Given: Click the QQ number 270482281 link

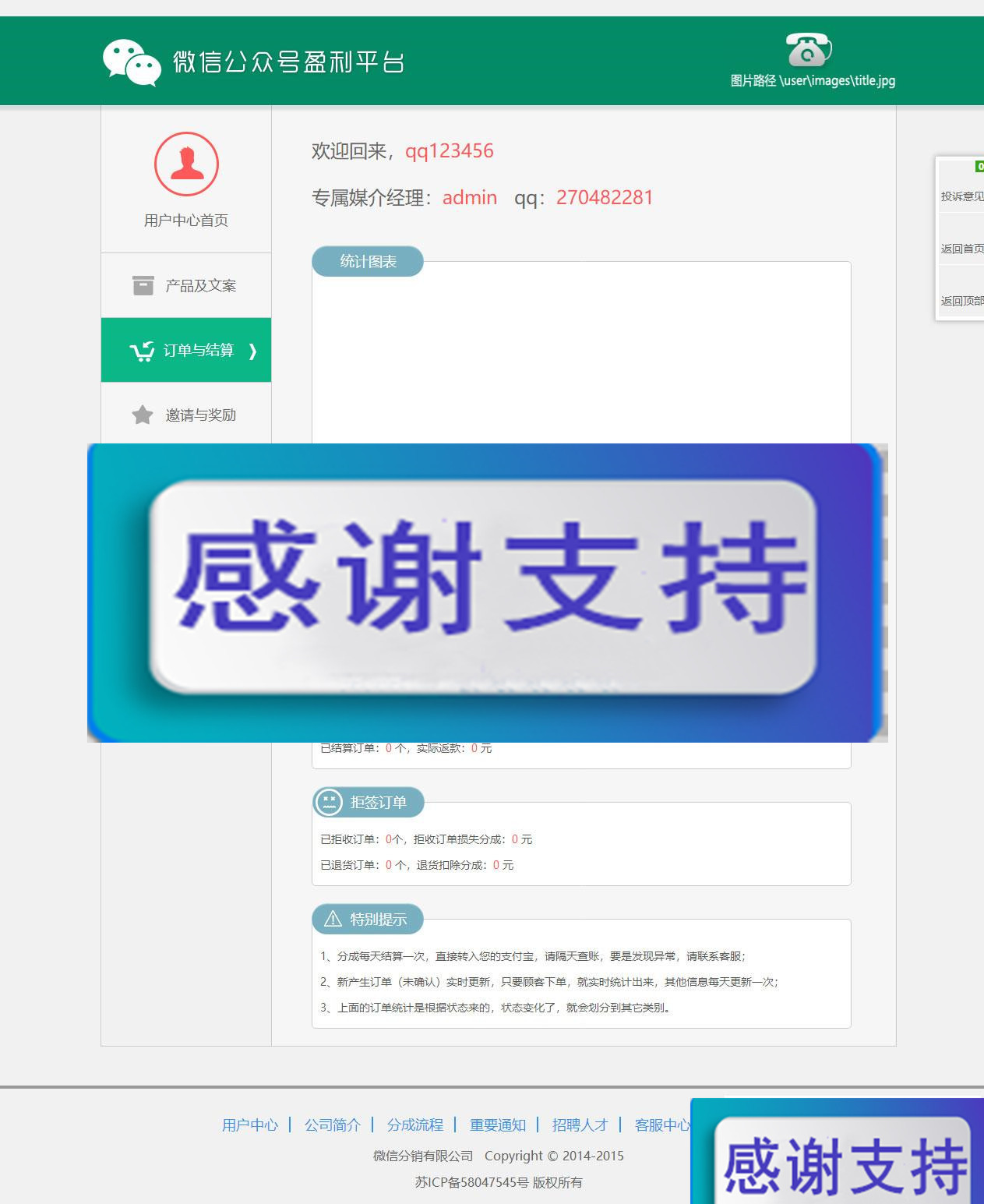Looking at the screenshot, I should coord(604,197).
